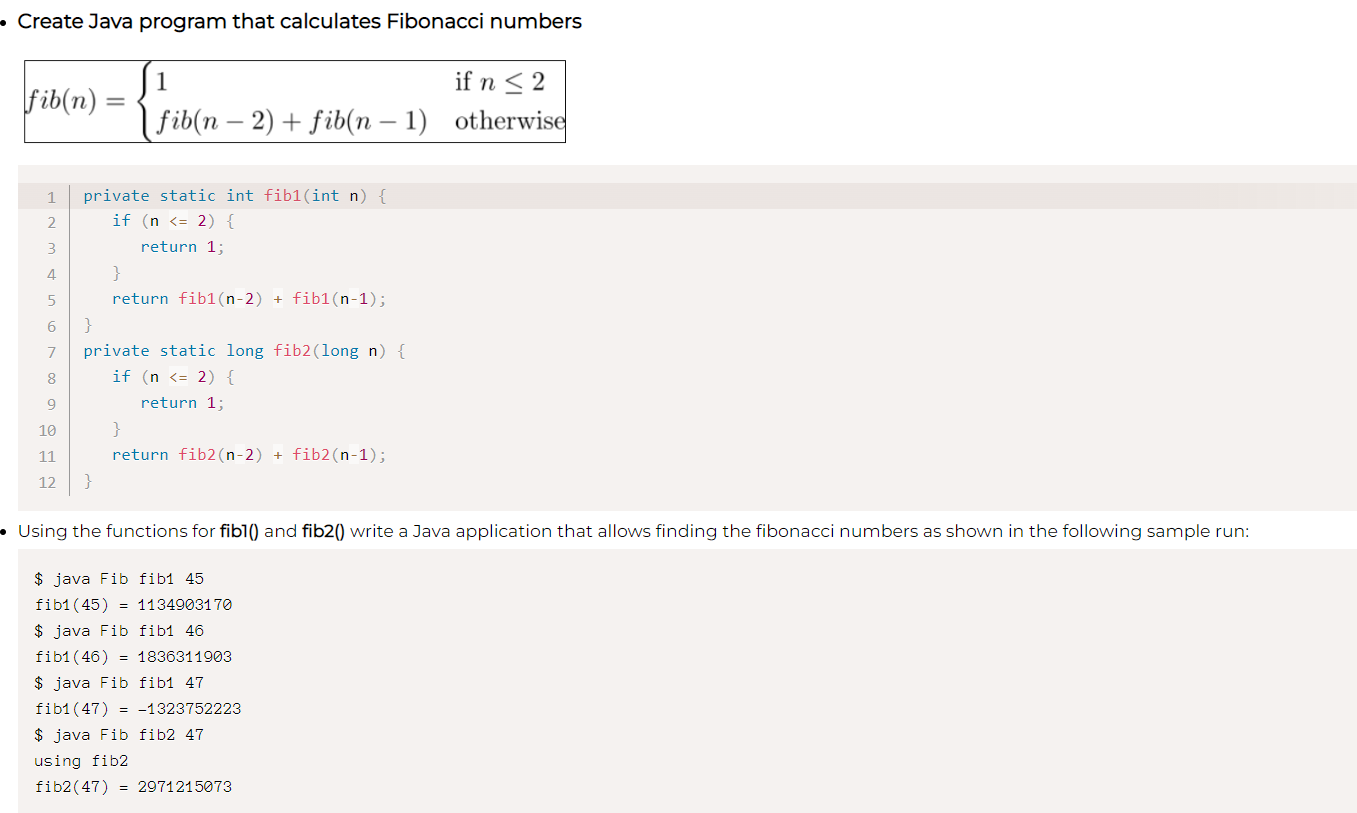This screenshot has height=813, width=1357.
Task: Select the "using fib2" output line
Action: (x=81, y=760)
